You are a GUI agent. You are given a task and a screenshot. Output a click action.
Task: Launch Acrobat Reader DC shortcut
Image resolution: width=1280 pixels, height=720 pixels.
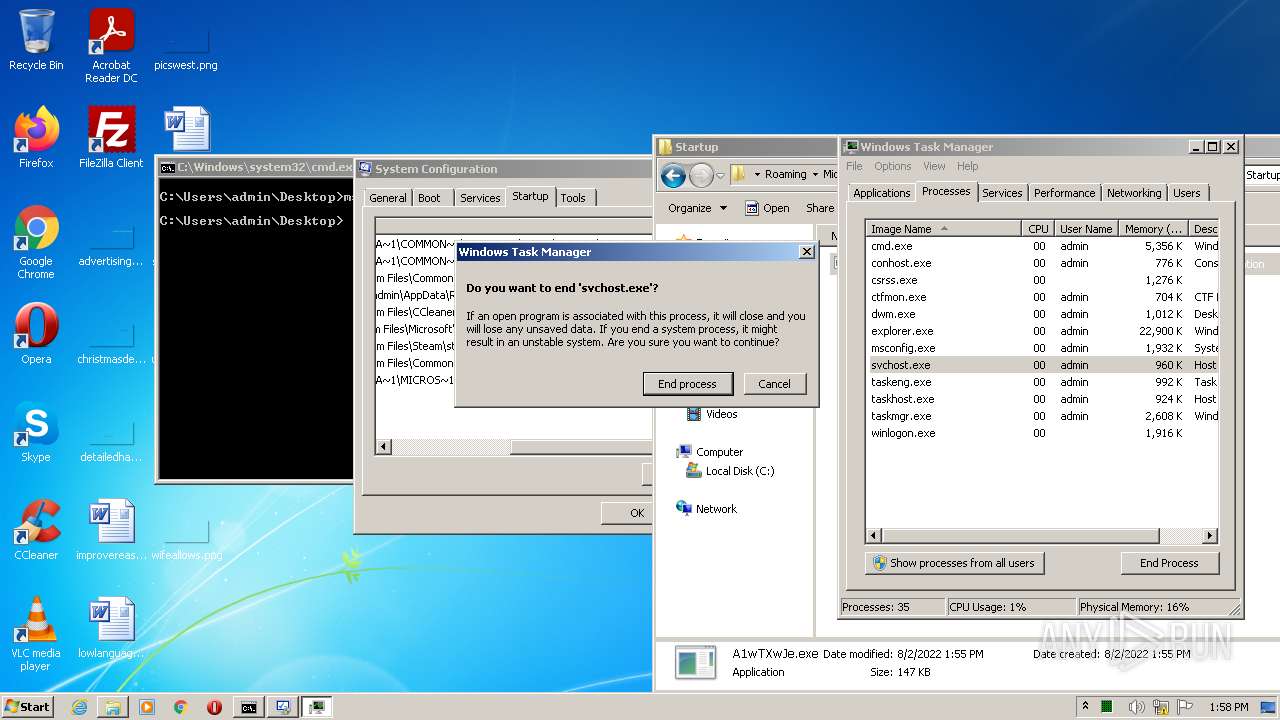(111, 46)
